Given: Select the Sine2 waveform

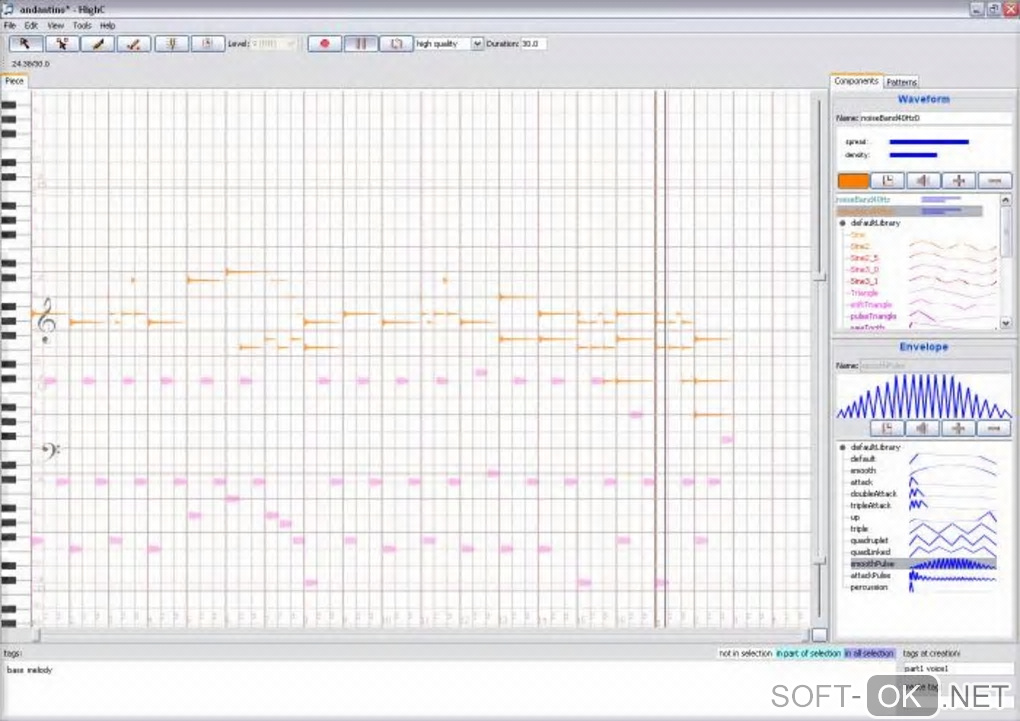Looking at the screenshot, I should 859,247.
